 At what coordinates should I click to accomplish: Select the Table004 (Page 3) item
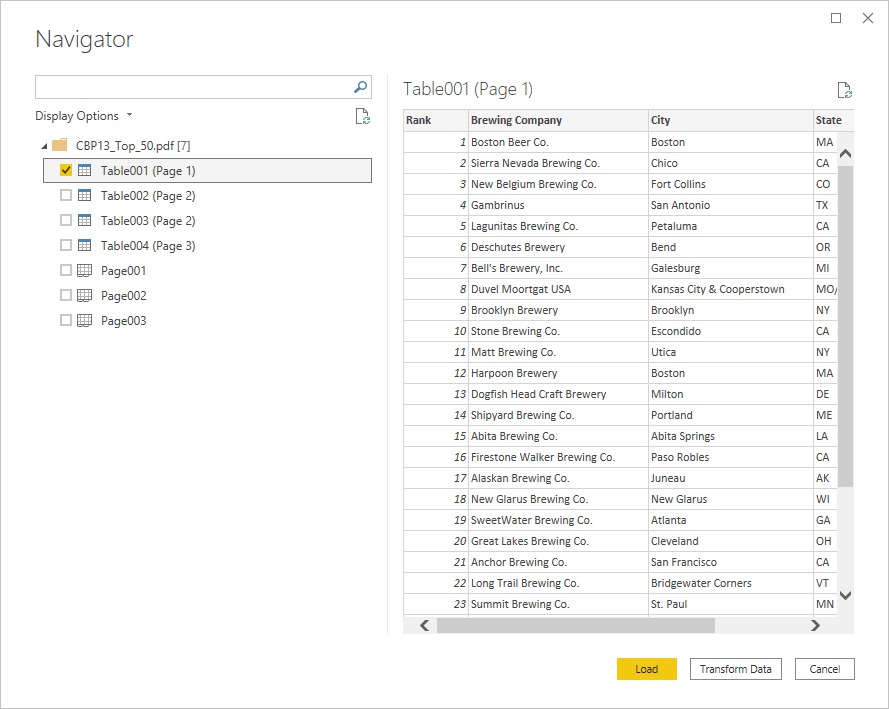point(147,245)
